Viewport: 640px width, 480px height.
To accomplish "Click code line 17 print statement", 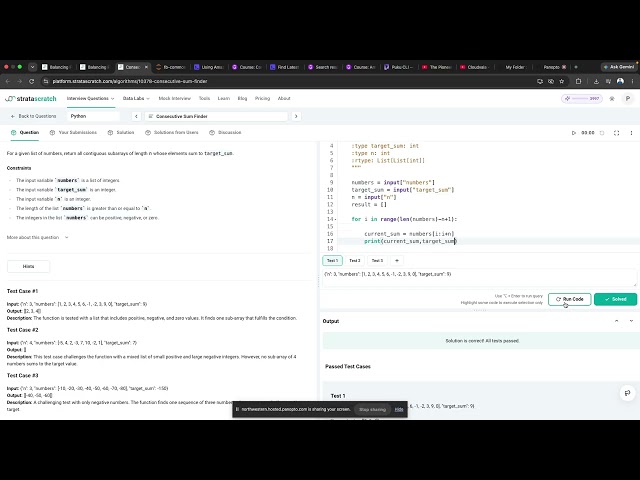I will tap(410, 241).
